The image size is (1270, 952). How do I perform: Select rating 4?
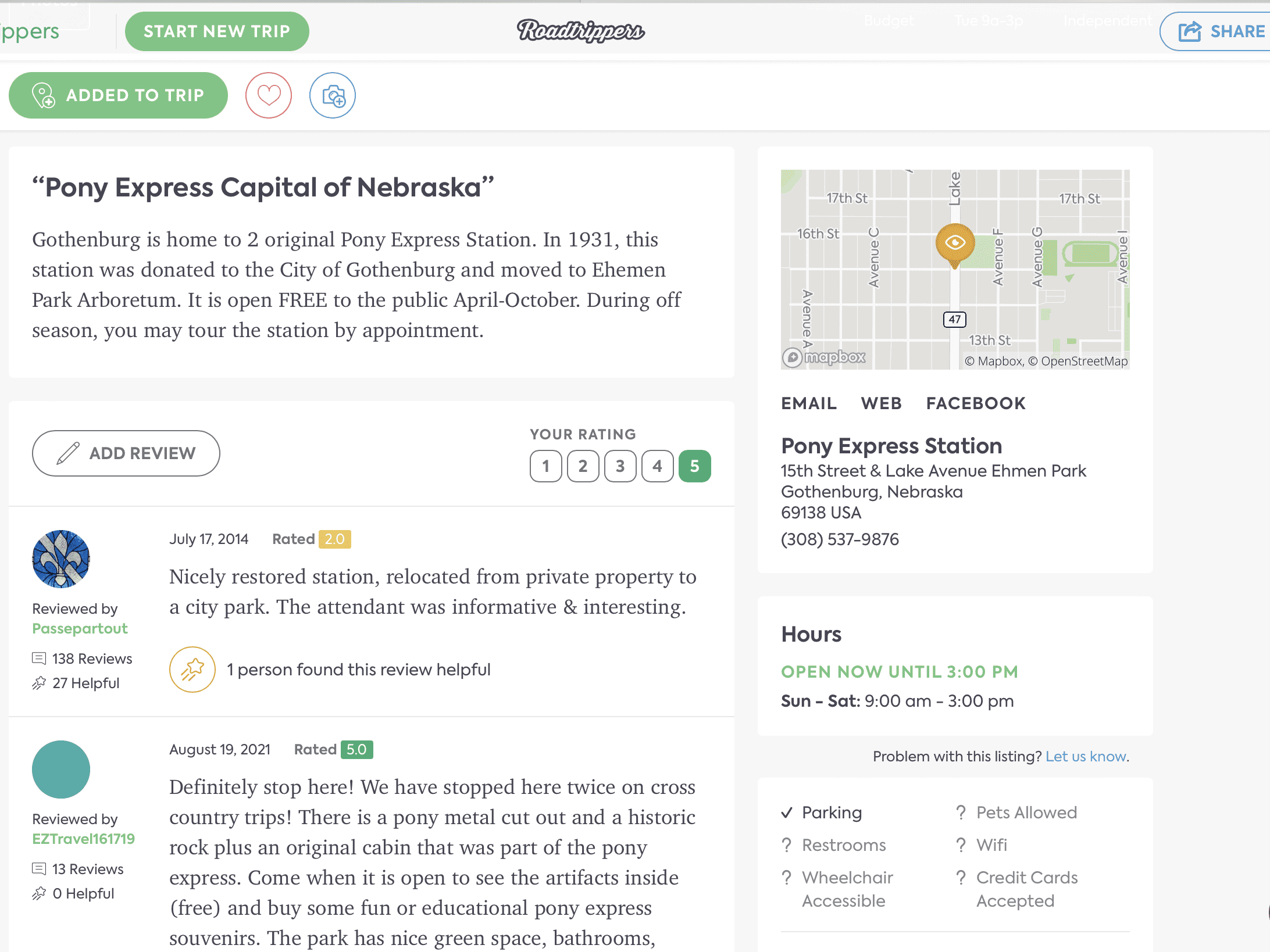pos(657,466)
